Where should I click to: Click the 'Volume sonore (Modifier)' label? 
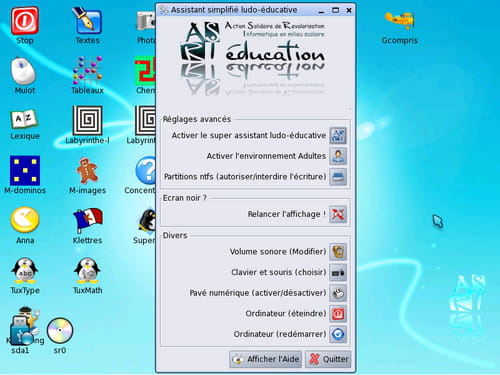coord(278,252)
